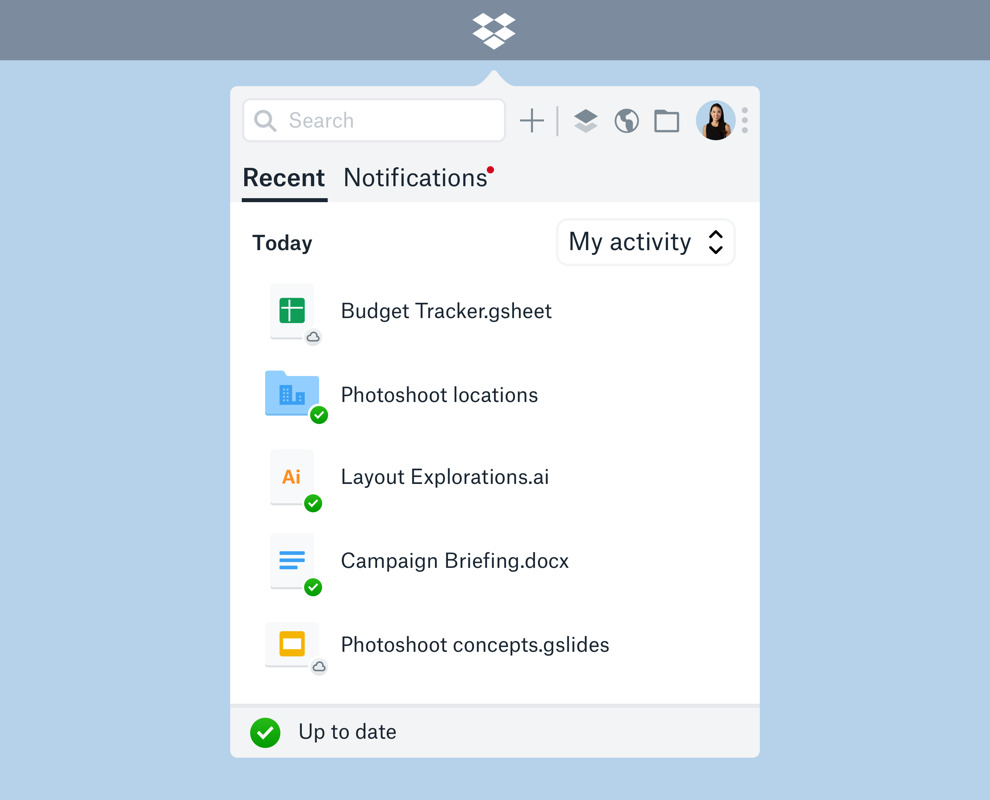Screen dimensions: 990x800
Task: Click the green Up to date checkmark icon
Action: click(265, 732)
